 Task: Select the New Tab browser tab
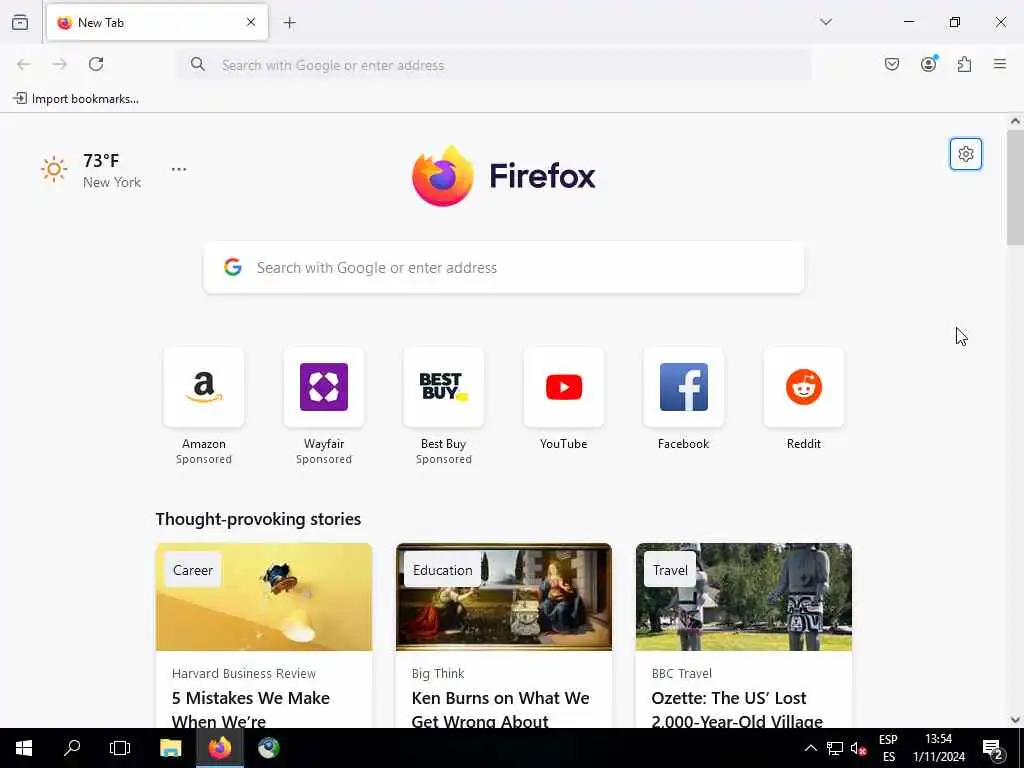click(x=157, y=22)
